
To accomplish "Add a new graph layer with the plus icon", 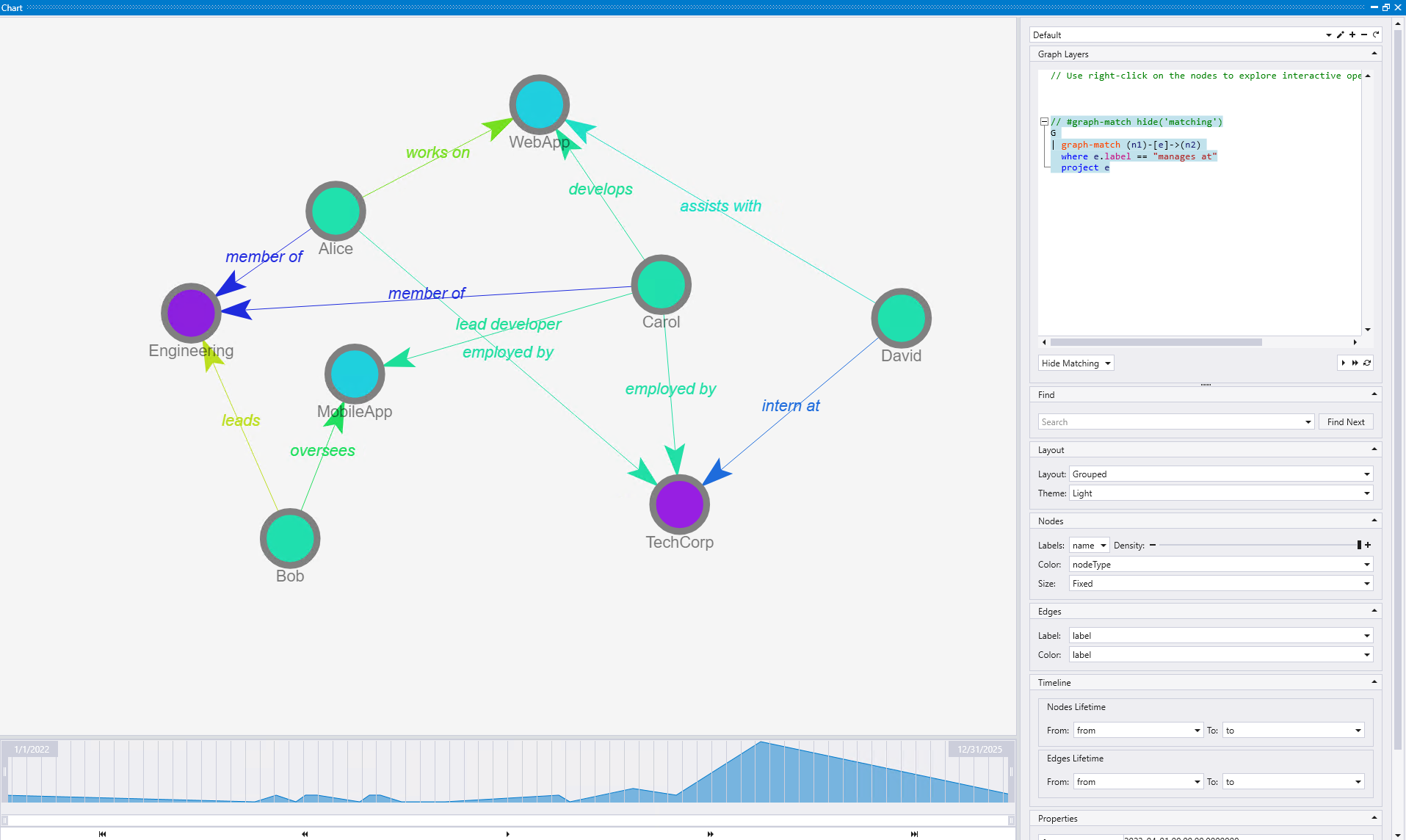I will coord(1352,35).
